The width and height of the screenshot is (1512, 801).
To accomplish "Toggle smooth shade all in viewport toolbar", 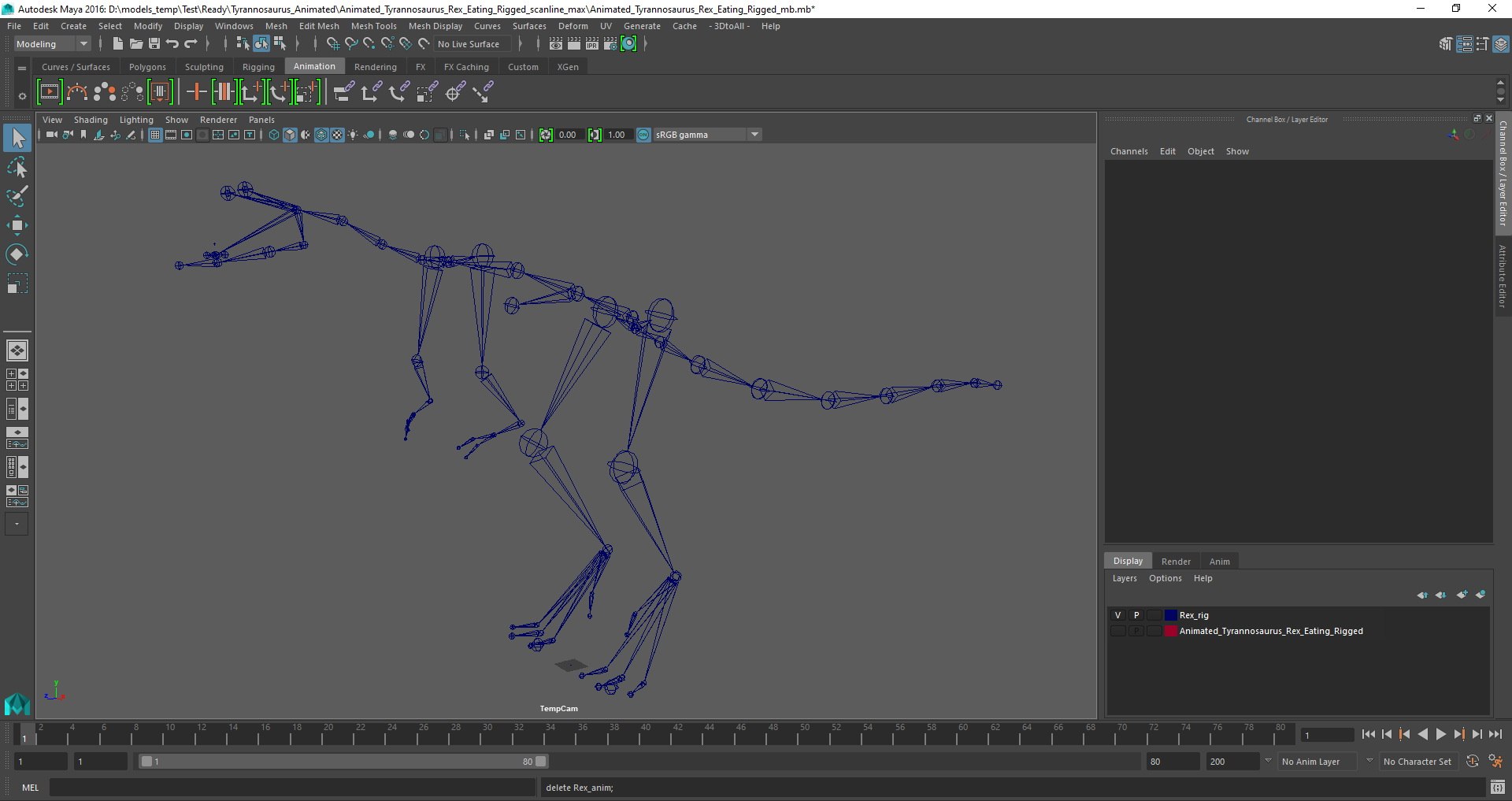I will [290, 135].
